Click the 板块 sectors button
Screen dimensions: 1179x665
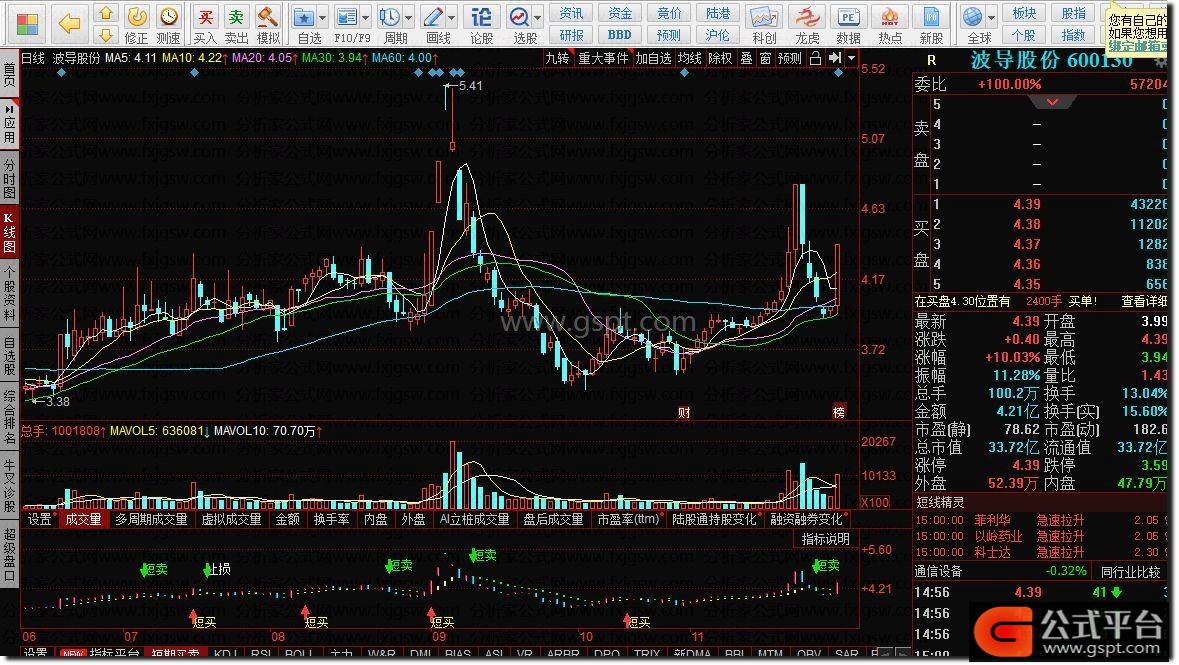pos(1024,14)
